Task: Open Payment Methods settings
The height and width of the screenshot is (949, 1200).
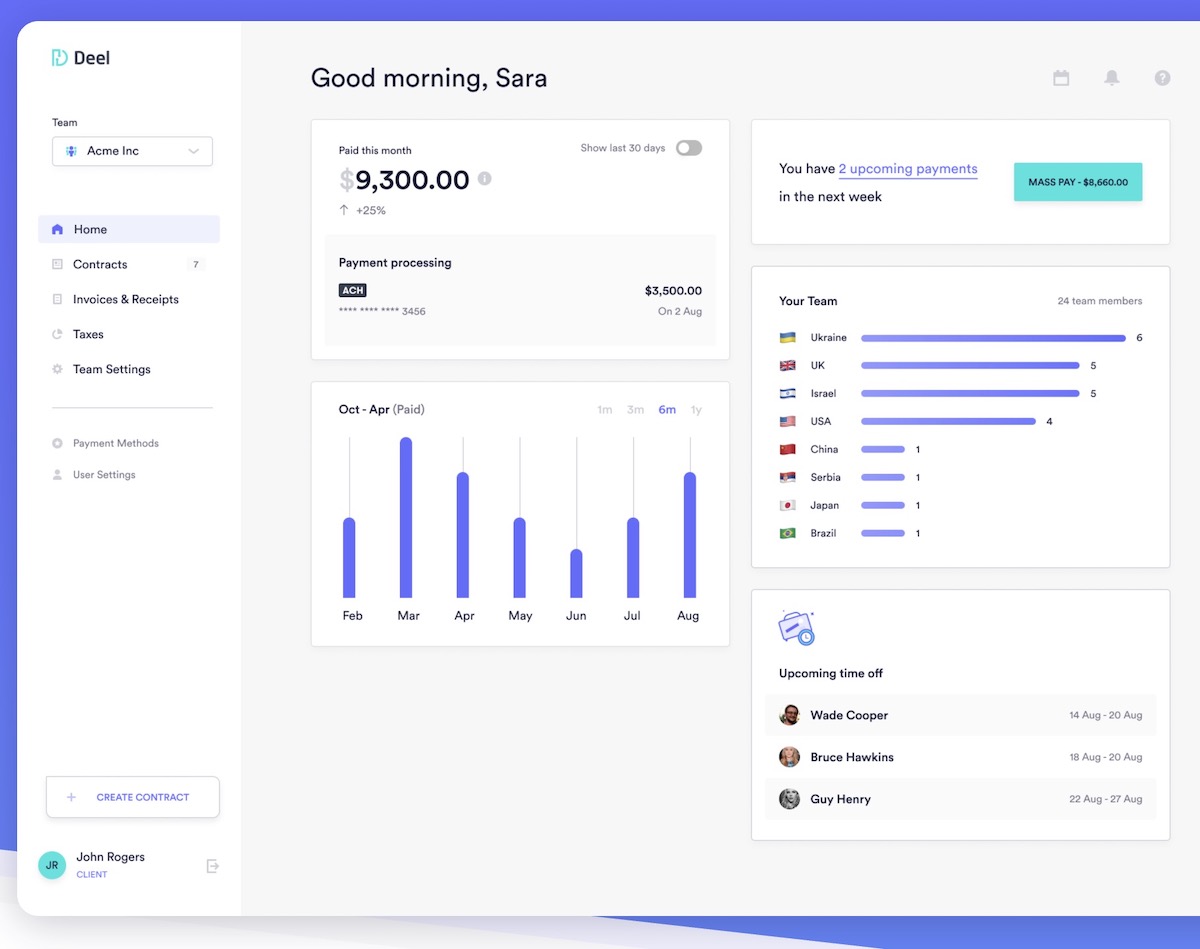Action: pos(115,443)
